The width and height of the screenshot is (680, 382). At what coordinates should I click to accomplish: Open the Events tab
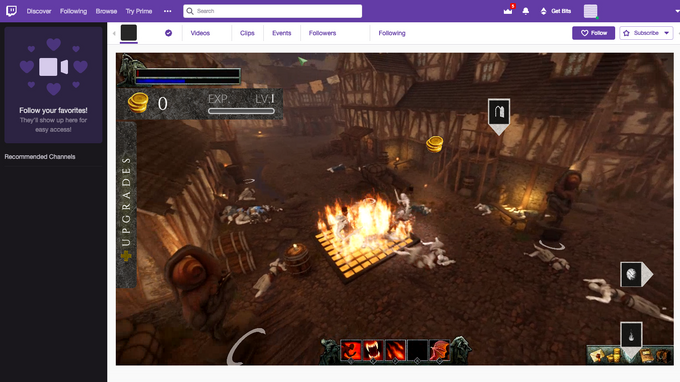tap(281, 33)
